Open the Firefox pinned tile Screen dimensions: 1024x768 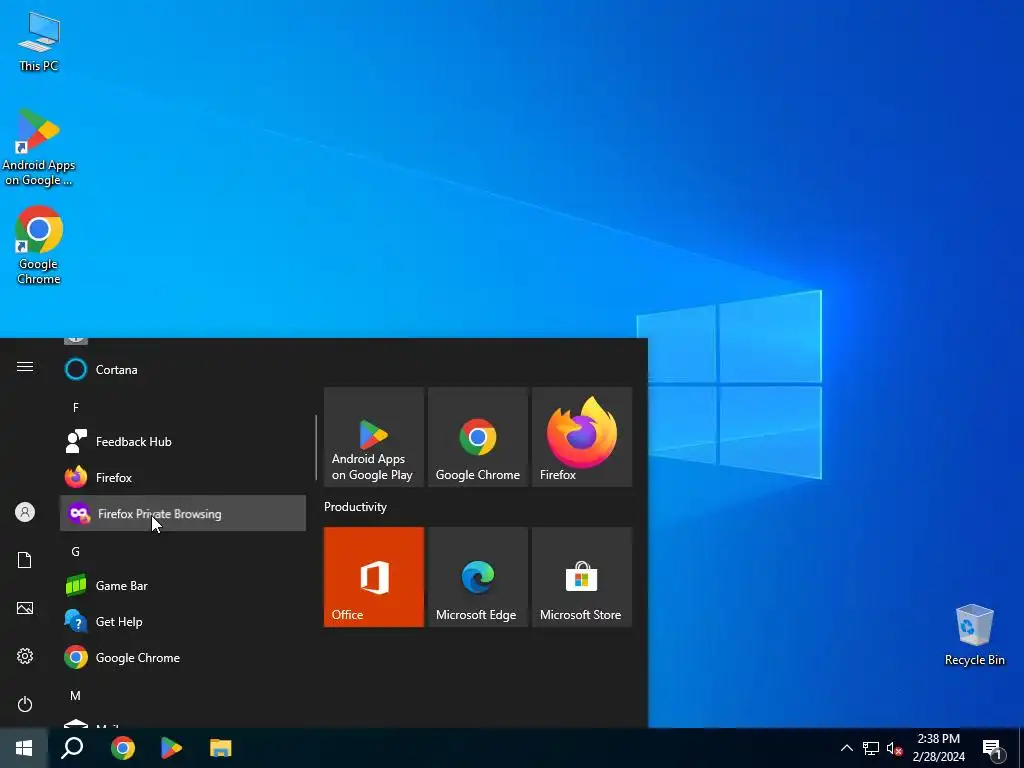click(582, 437)
